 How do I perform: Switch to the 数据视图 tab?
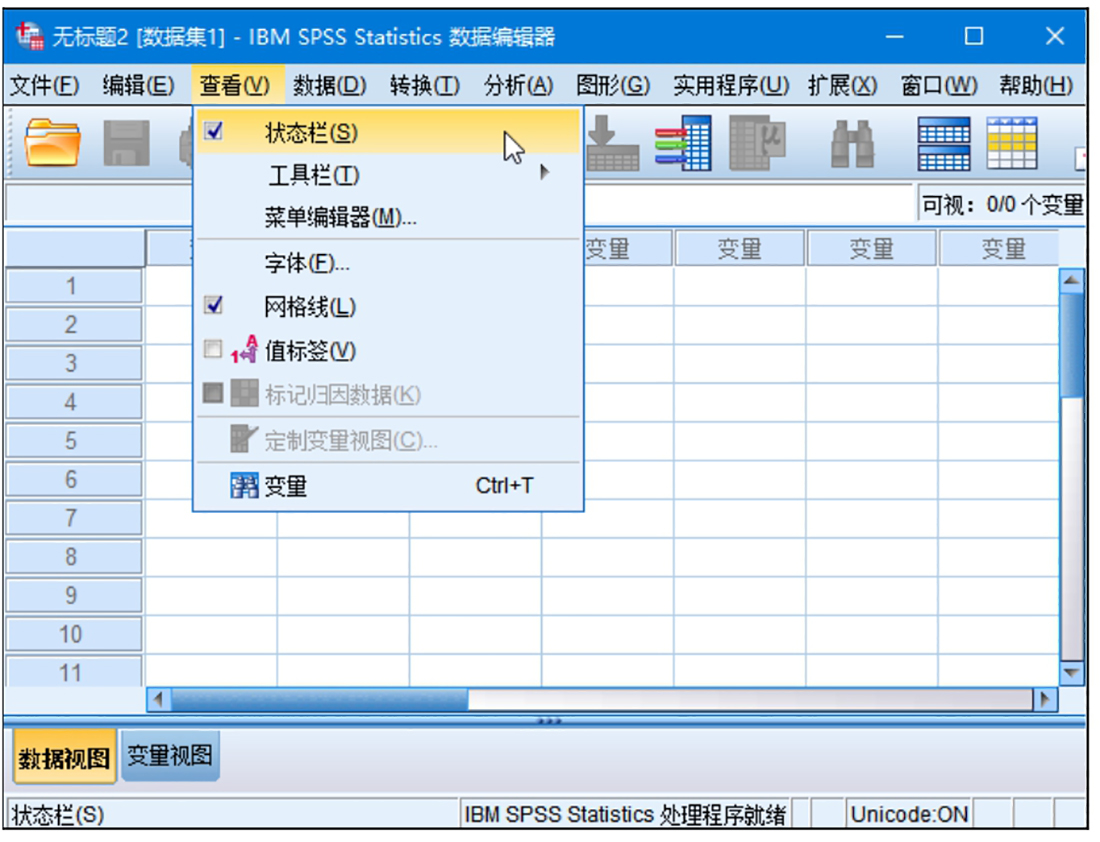[64, 757]
